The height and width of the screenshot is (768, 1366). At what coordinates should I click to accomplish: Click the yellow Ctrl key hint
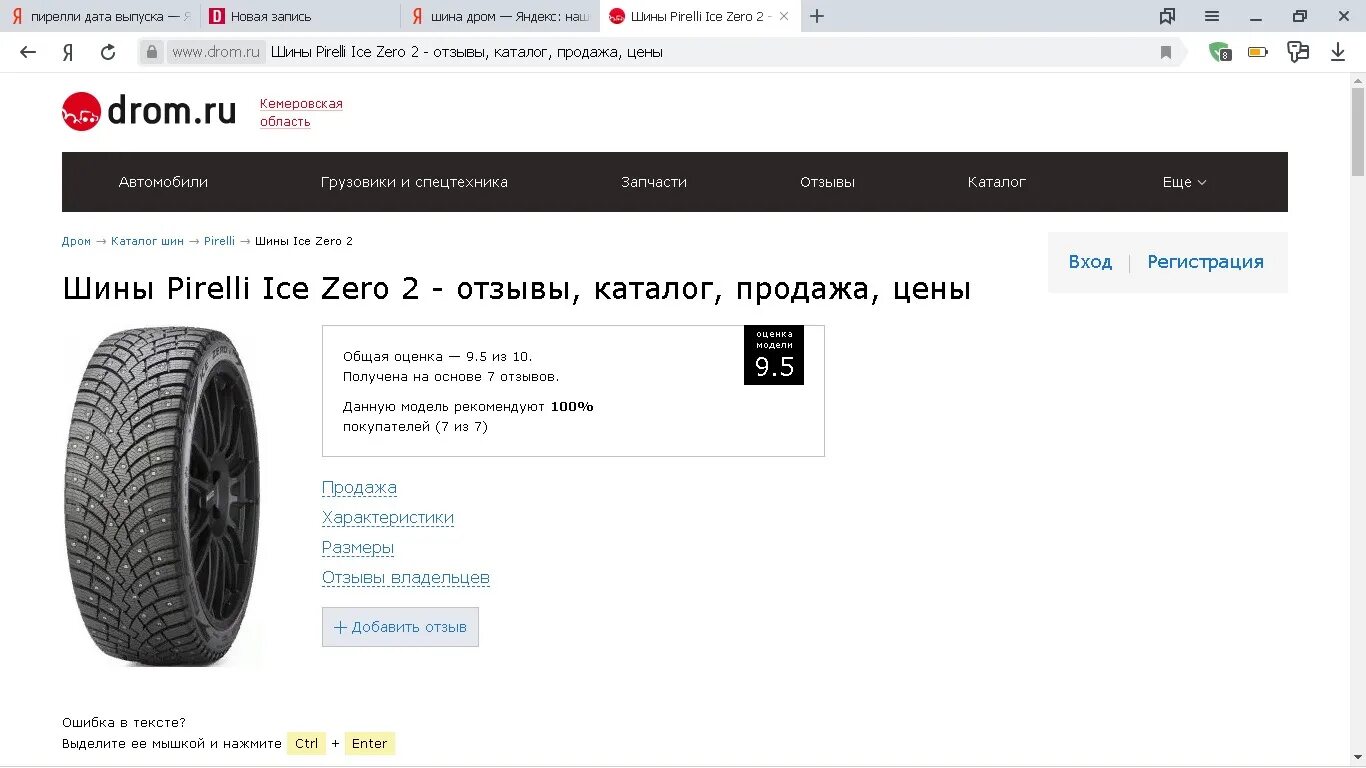tap(306, 744)
